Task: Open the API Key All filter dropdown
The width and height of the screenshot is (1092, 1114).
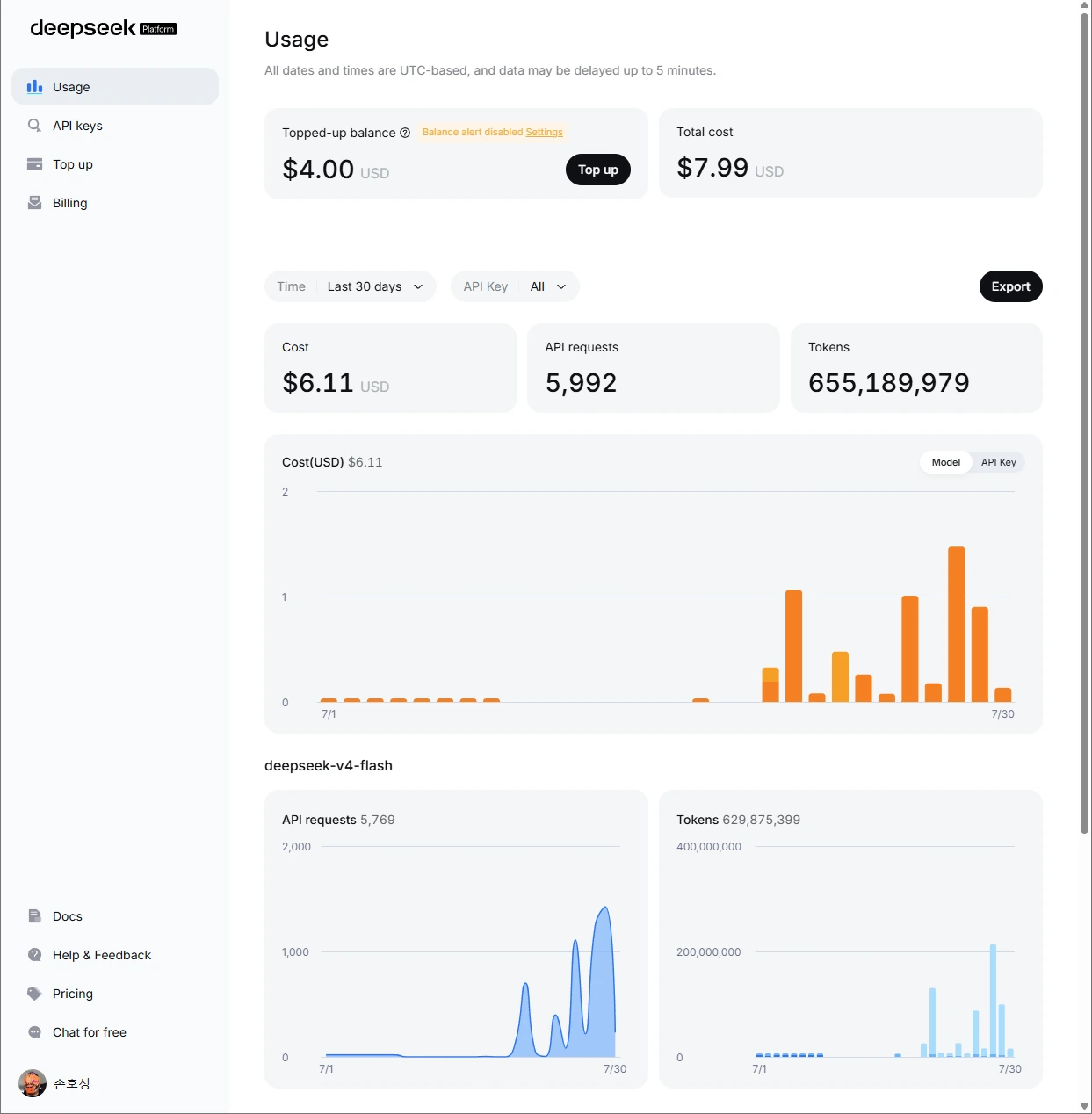Action: click(x=515, y=286)
